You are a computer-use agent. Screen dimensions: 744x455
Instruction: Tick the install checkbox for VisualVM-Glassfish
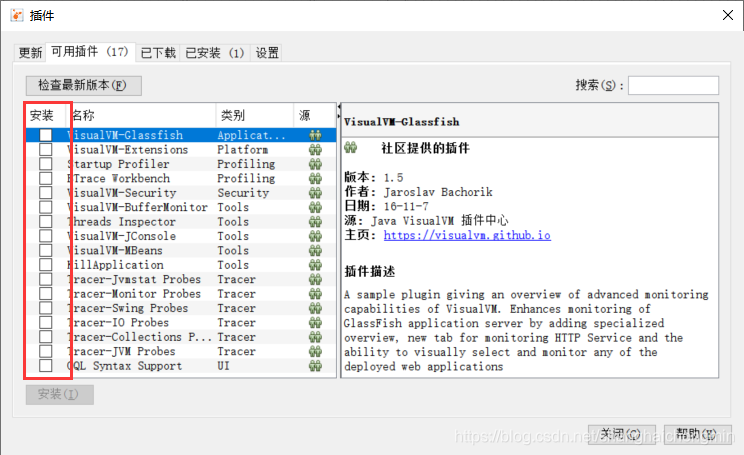pos(46,135)
